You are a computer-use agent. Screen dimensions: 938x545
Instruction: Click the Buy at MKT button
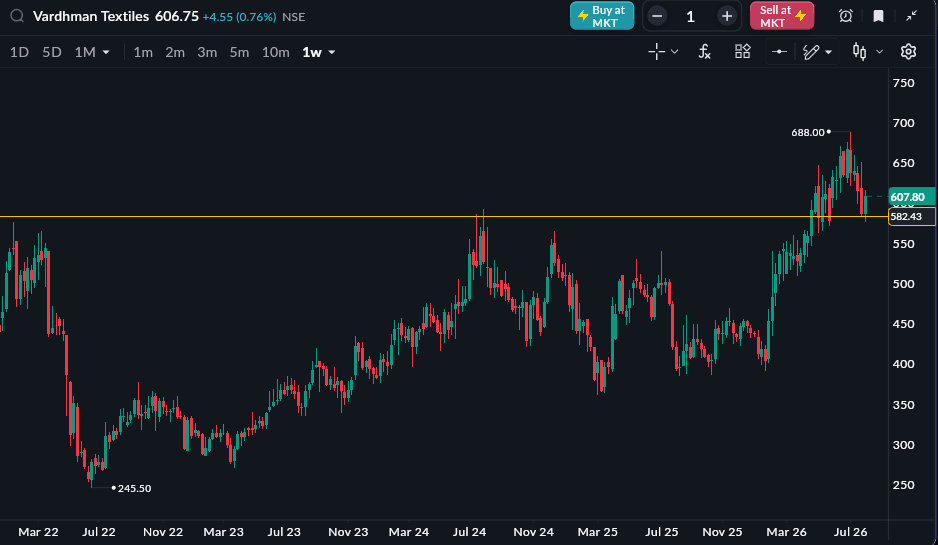point(602,16)
